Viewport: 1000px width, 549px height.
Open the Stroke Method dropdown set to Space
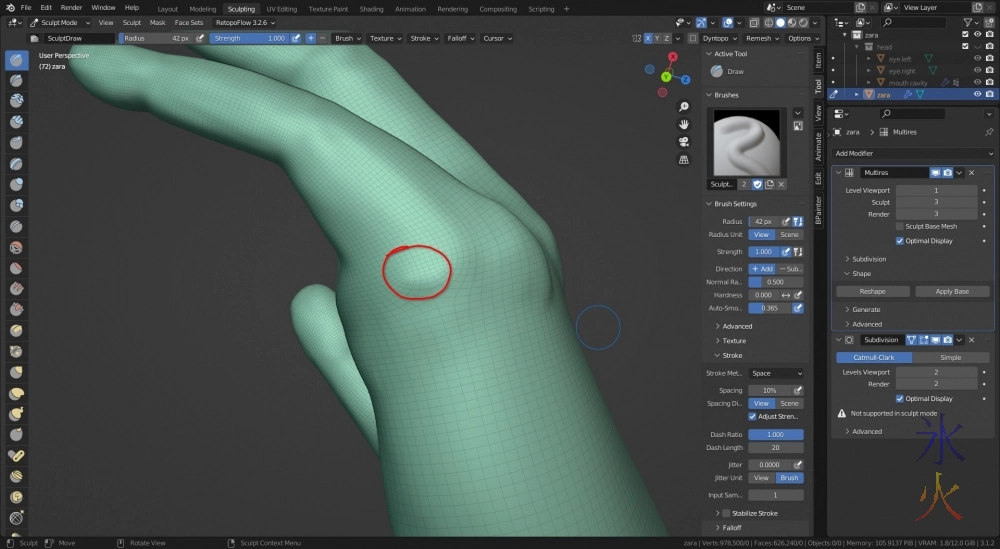click(776, 374)
